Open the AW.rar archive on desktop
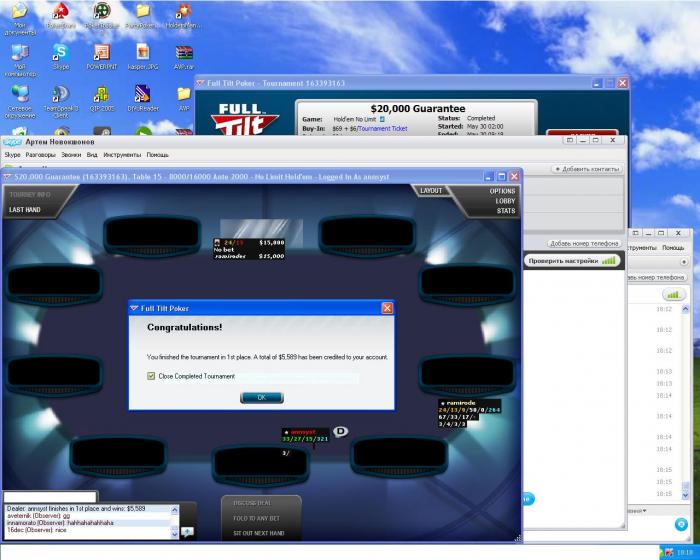Viewport: 700px width, 560px height. click(184, 56)
